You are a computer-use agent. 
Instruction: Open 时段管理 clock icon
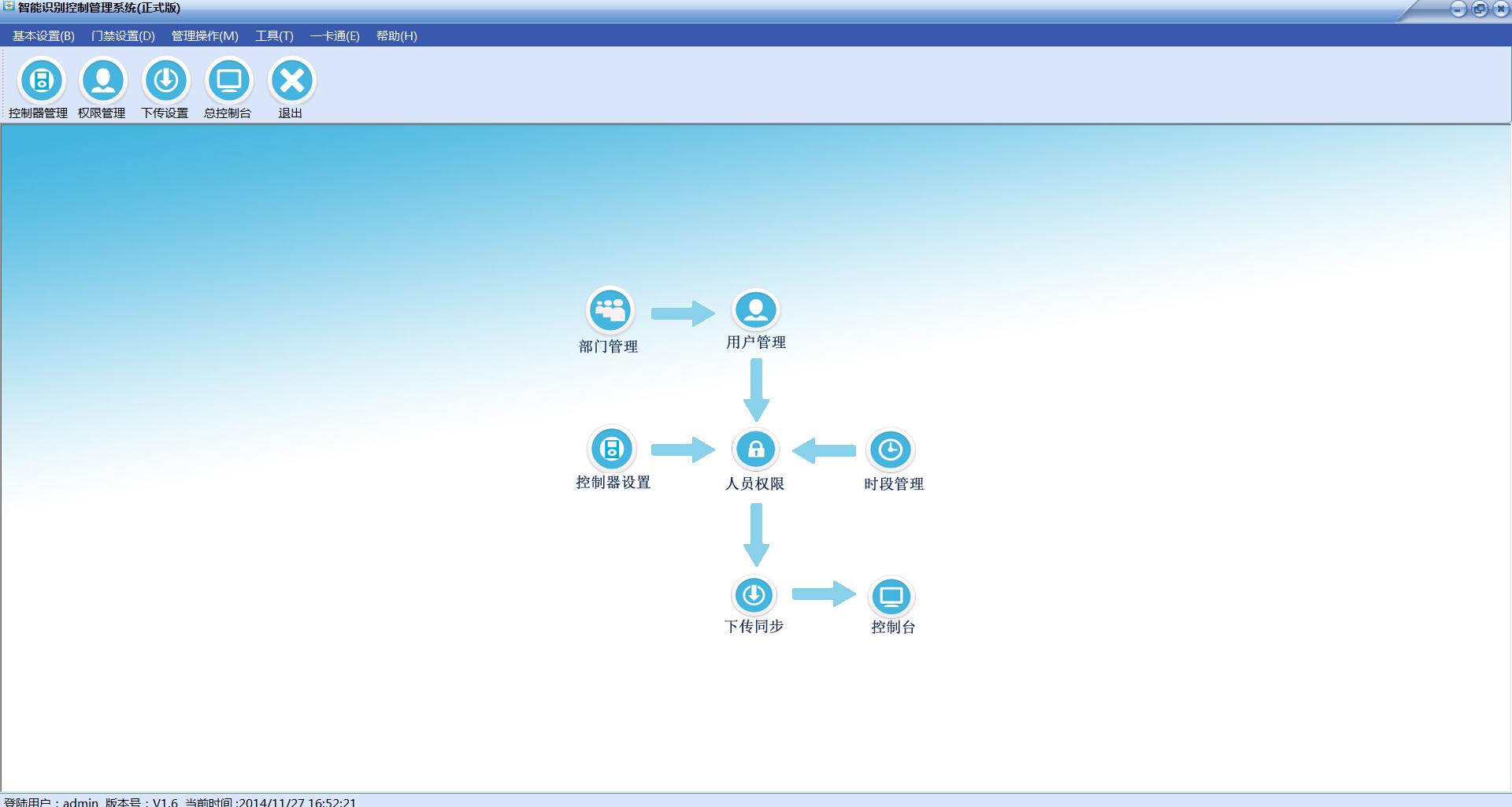(891, 450)
